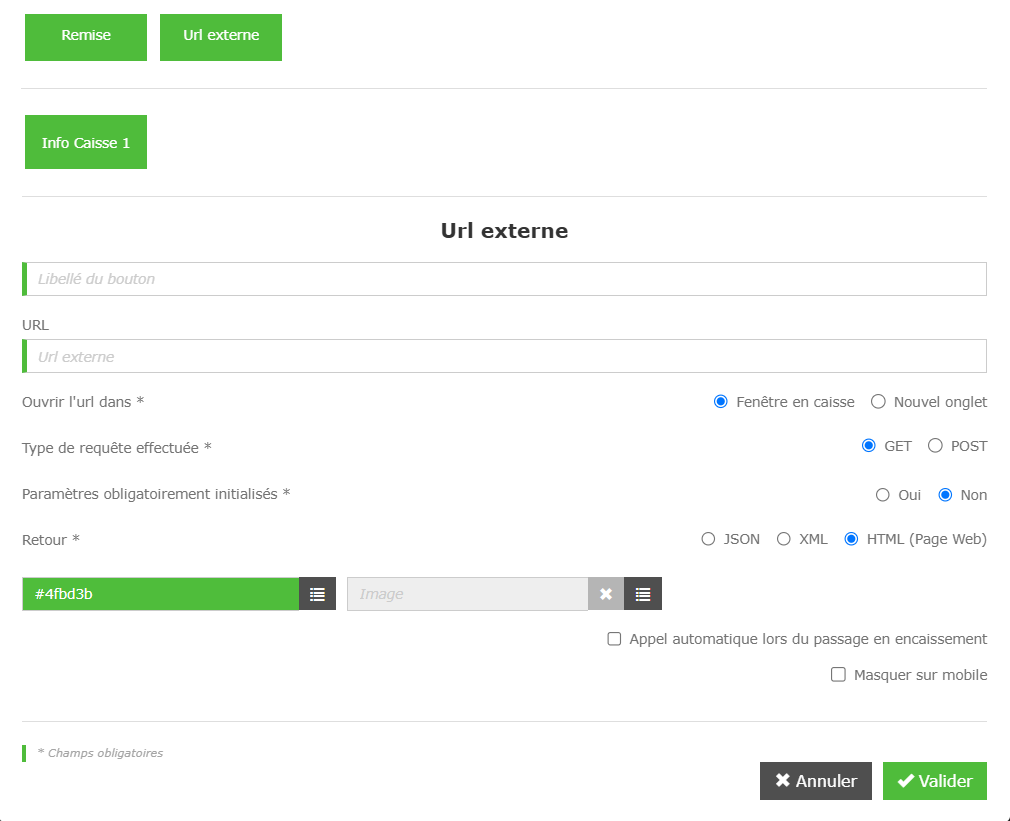Click the Champs obligatoires note
This screenshot has height=821, width=1010.
100,753
